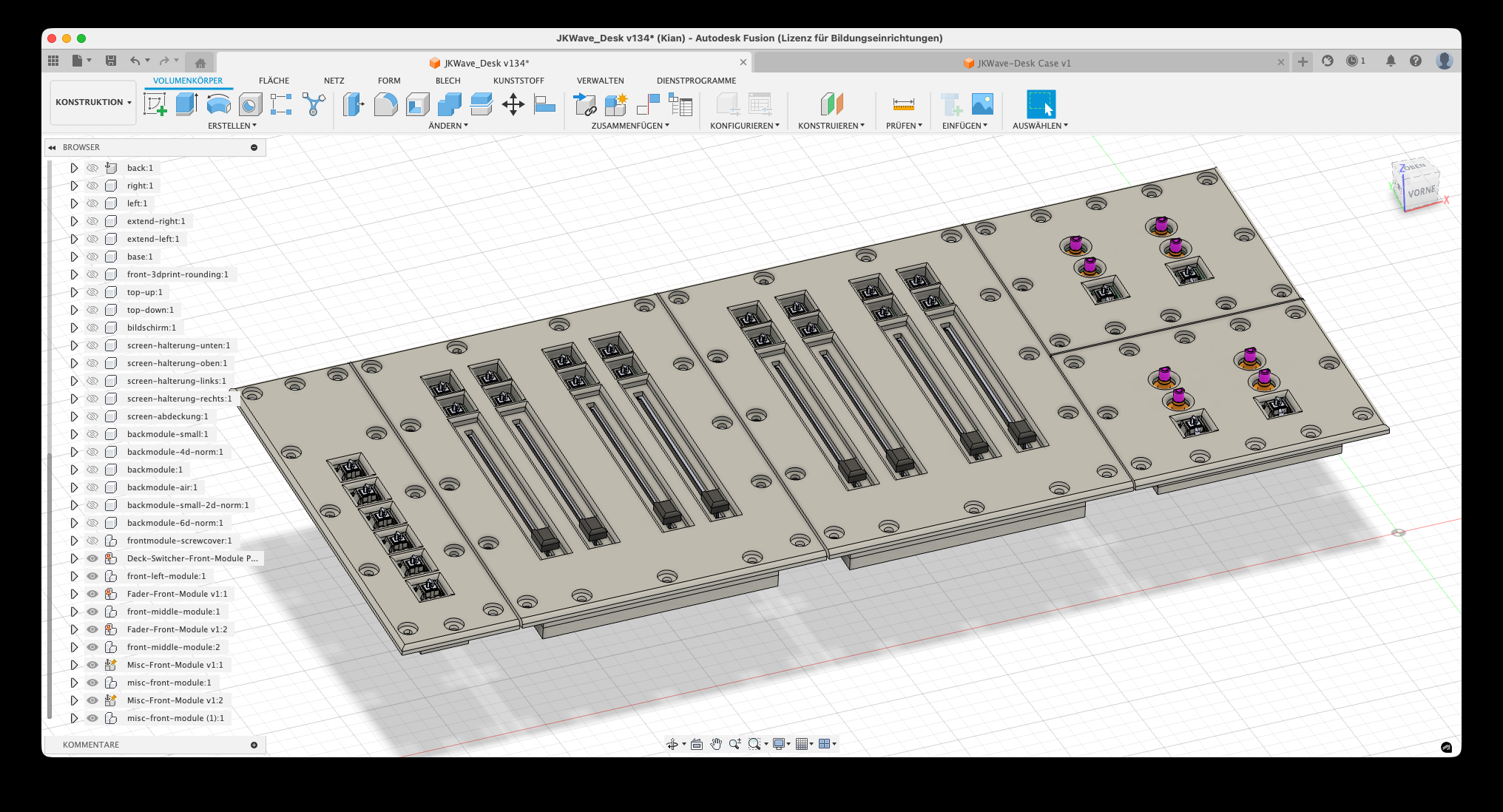Expand the front-left-module:1 tree node
Screen dimensions: 1503x812
click(x=74, y=576)
